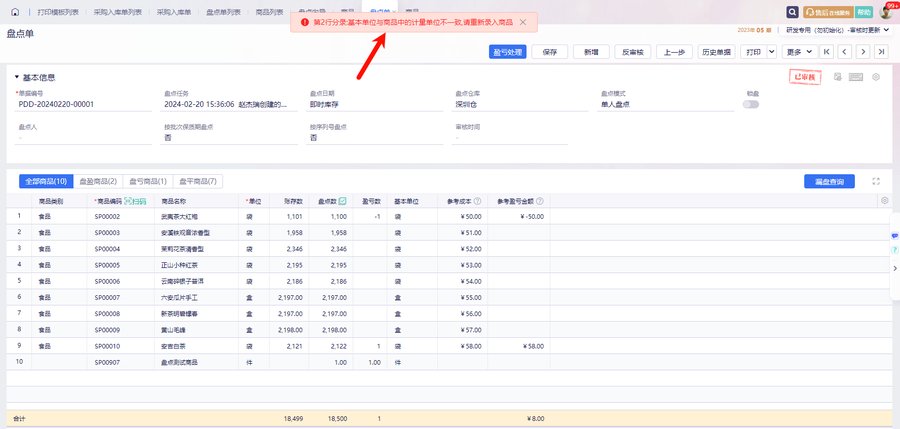900x429 pixels.
Task: Jump to the first record
Action: pos(827,52)
